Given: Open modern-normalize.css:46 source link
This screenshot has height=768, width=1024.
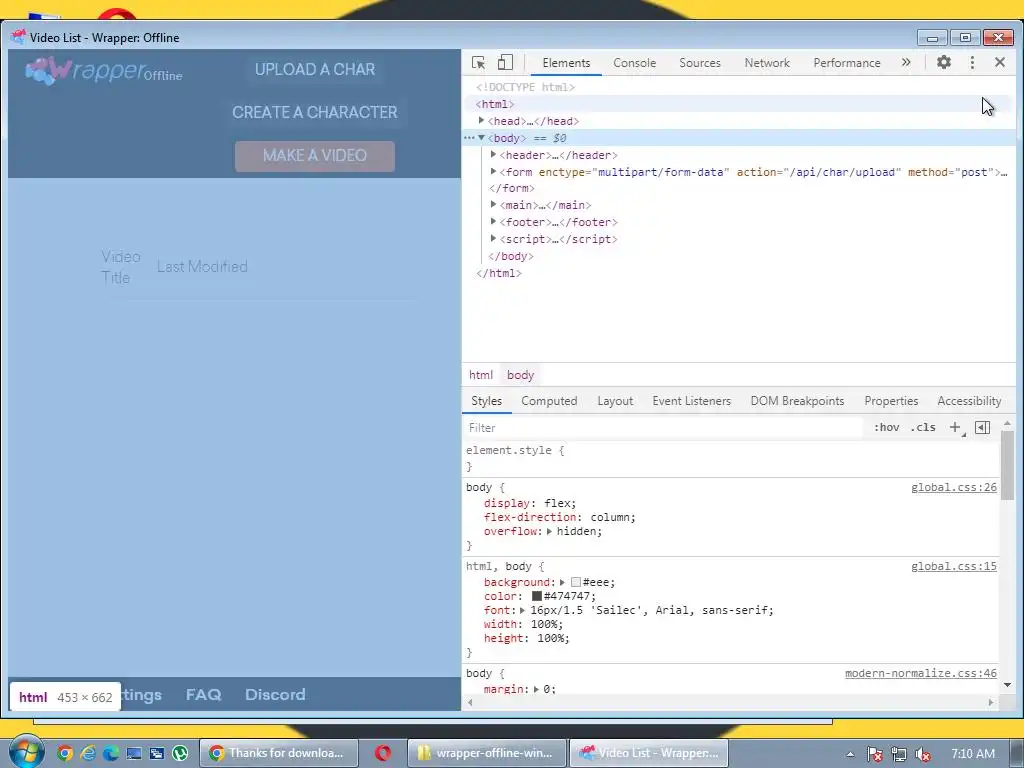Looking at the screenshot, I should (x=921, y=673).
